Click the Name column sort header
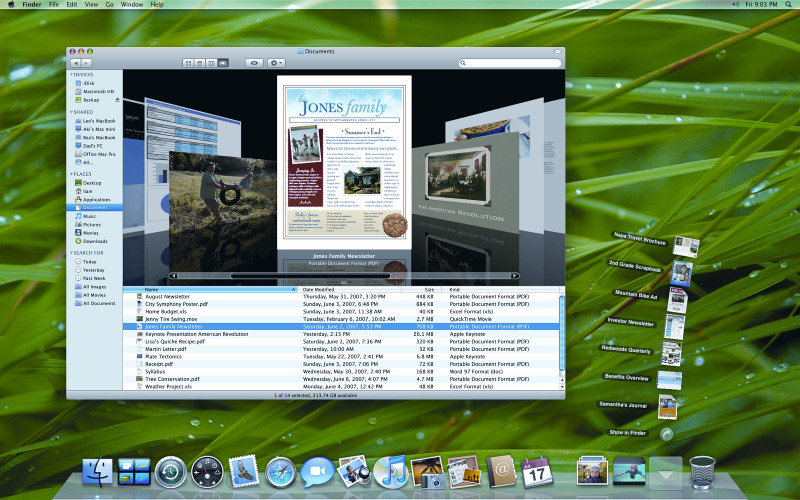Image resolution: width=800 pixels, height=500 pixels. coord(211,289)
